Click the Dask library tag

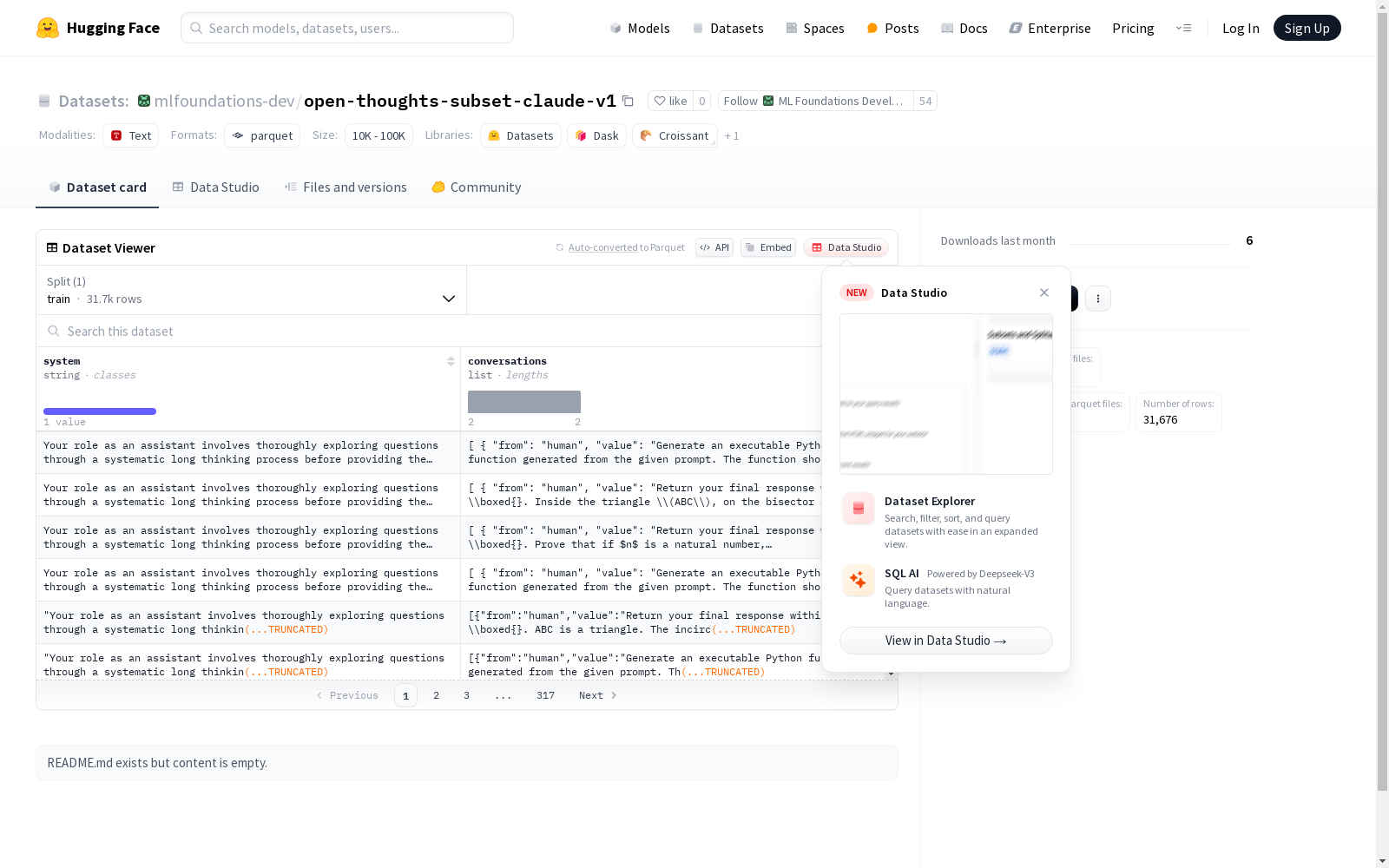click(x=596, y=135)
